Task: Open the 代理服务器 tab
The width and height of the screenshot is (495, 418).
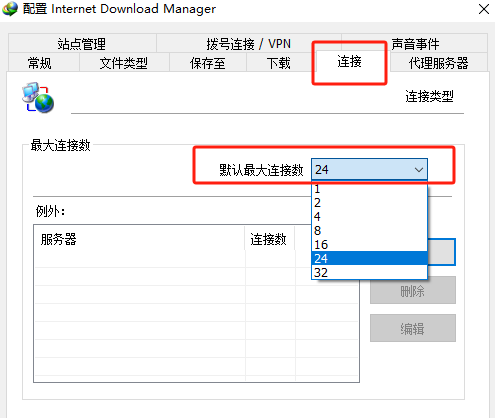Action: pyautogui.click(x=439, y=63)
